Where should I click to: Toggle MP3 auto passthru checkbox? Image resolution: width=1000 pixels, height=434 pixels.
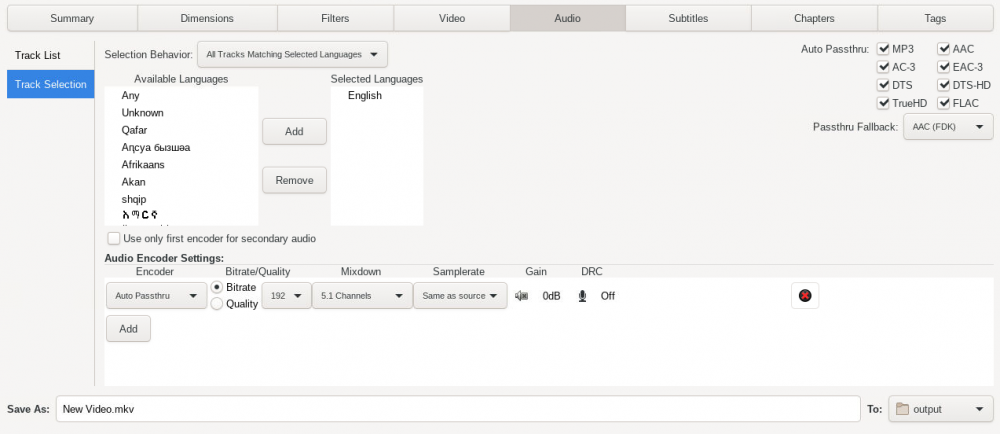pyautogui.click(x=883, y=48)
